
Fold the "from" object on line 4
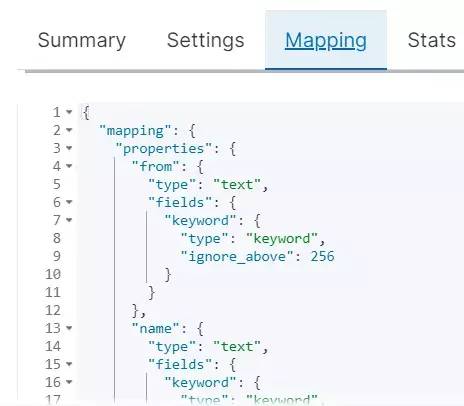point(69,166)
